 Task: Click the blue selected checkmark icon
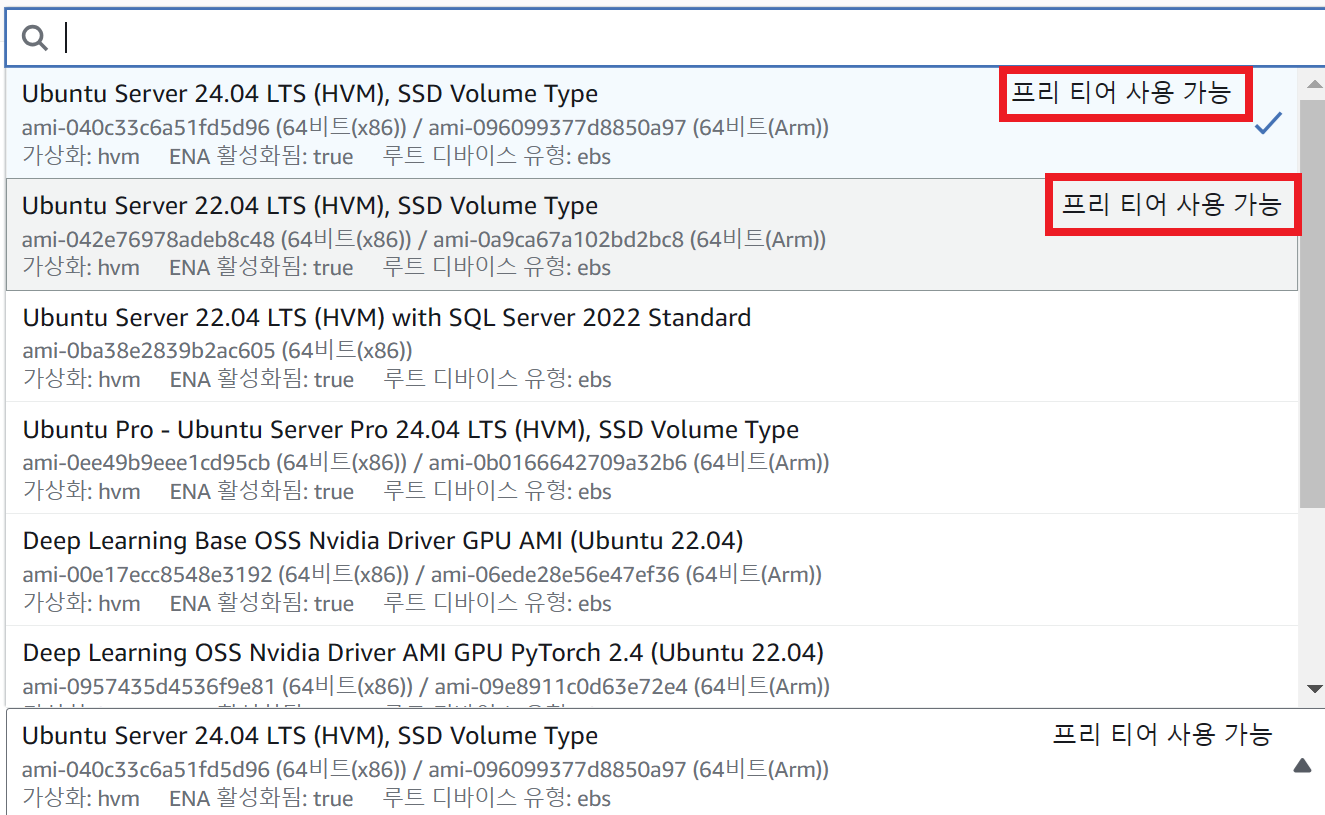coord(1268,124)
